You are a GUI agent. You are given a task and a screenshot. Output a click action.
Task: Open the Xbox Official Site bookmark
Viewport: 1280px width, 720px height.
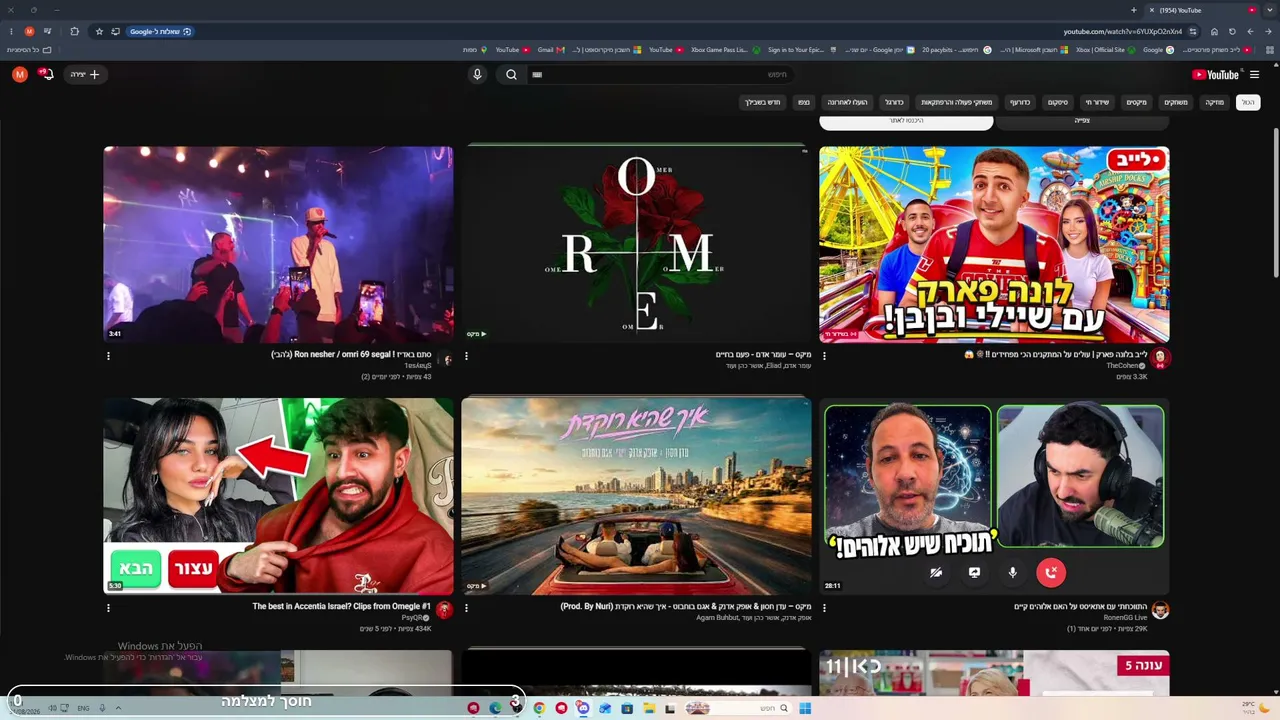click(x=1105, y=50)
